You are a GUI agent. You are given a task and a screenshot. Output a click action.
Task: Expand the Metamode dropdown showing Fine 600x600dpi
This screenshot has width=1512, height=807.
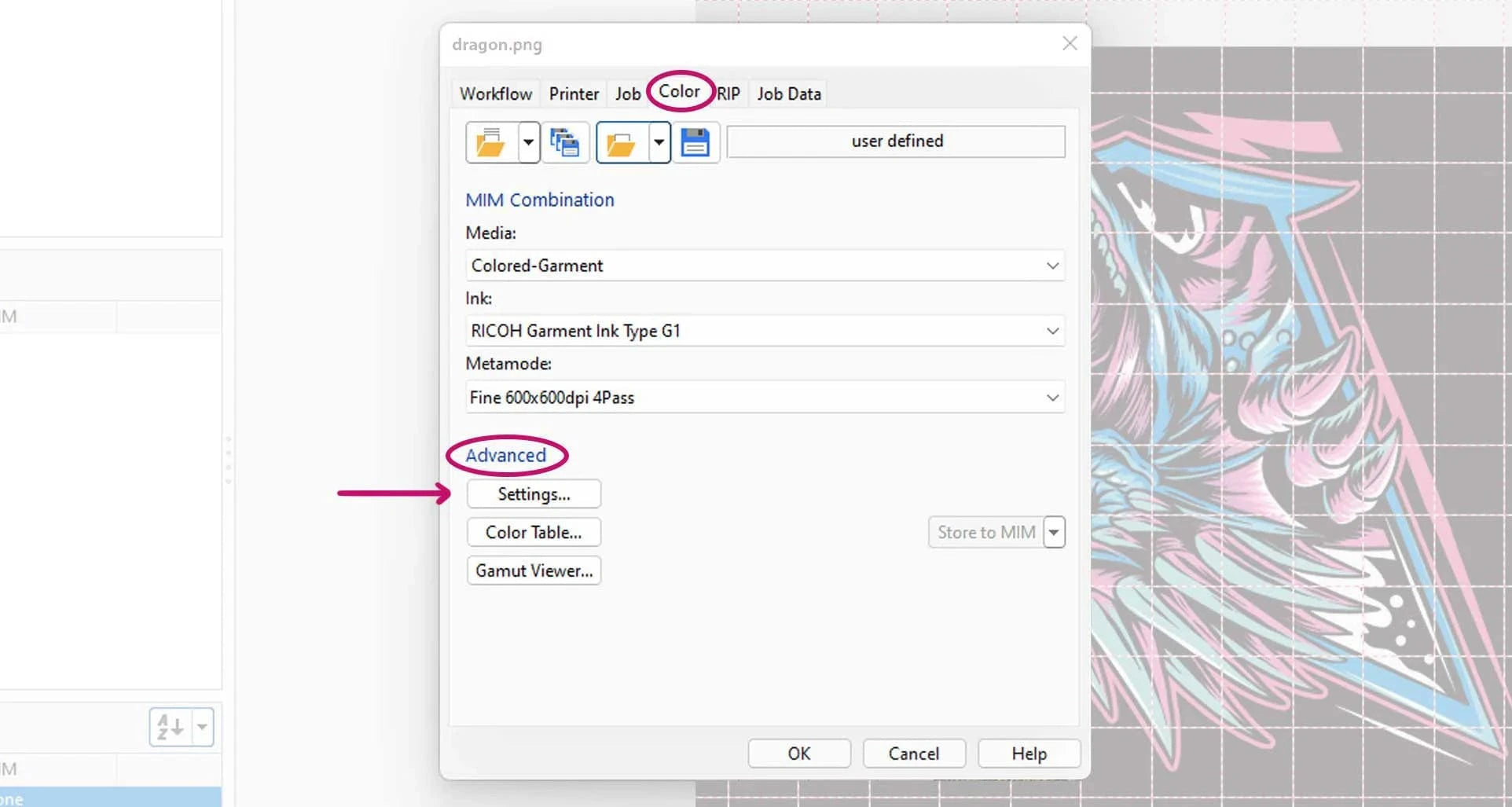[1052, 398]
